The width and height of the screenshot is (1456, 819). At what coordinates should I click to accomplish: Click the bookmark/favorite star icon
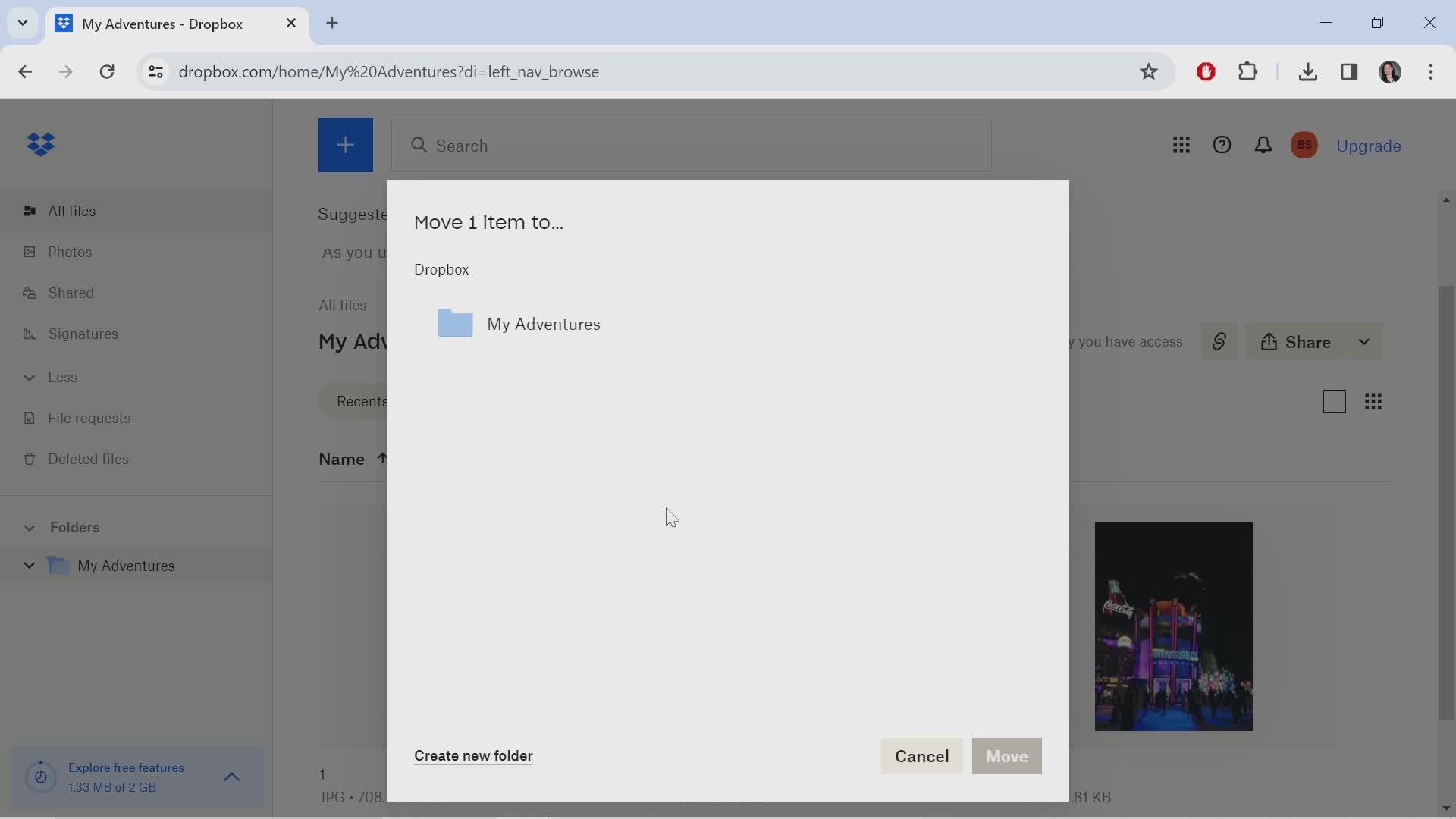click(x=1148, y=71)
